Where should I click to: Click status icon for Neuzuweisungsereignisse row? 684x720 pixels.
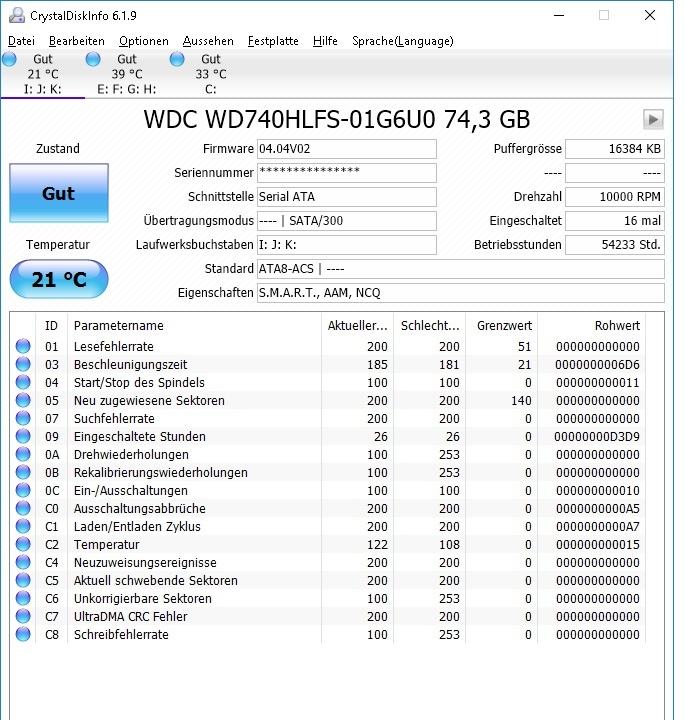coord(23,562)
